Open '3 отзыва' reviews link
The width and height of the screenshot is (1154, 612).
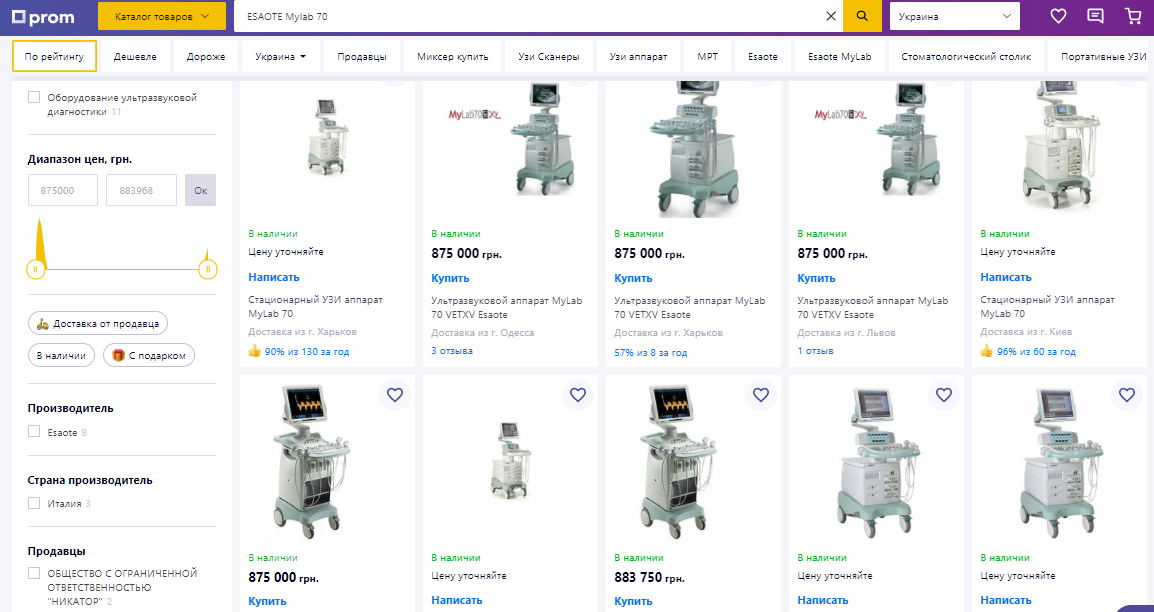[452, 351]
